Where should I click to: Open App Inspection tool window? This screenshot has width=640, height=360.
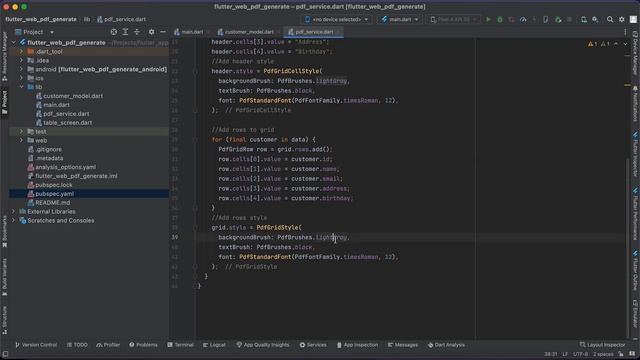point(358,345)
